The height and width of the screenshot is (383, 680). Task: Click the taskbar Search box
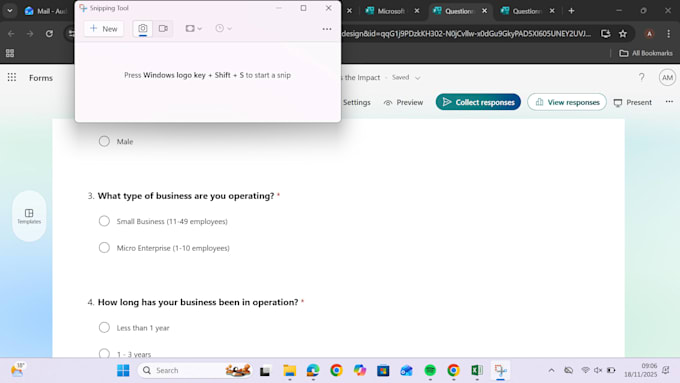(195, 370)
